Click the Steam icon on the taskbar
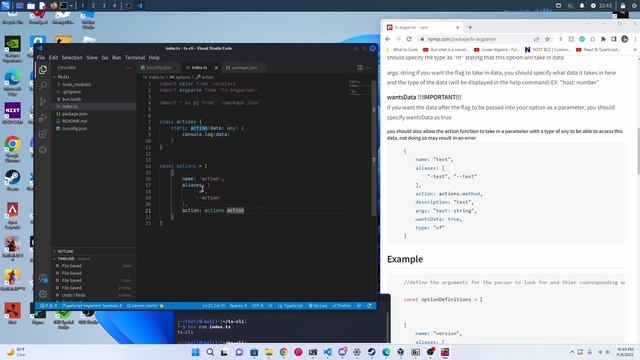The image size is (640, 360). (371, 352)
